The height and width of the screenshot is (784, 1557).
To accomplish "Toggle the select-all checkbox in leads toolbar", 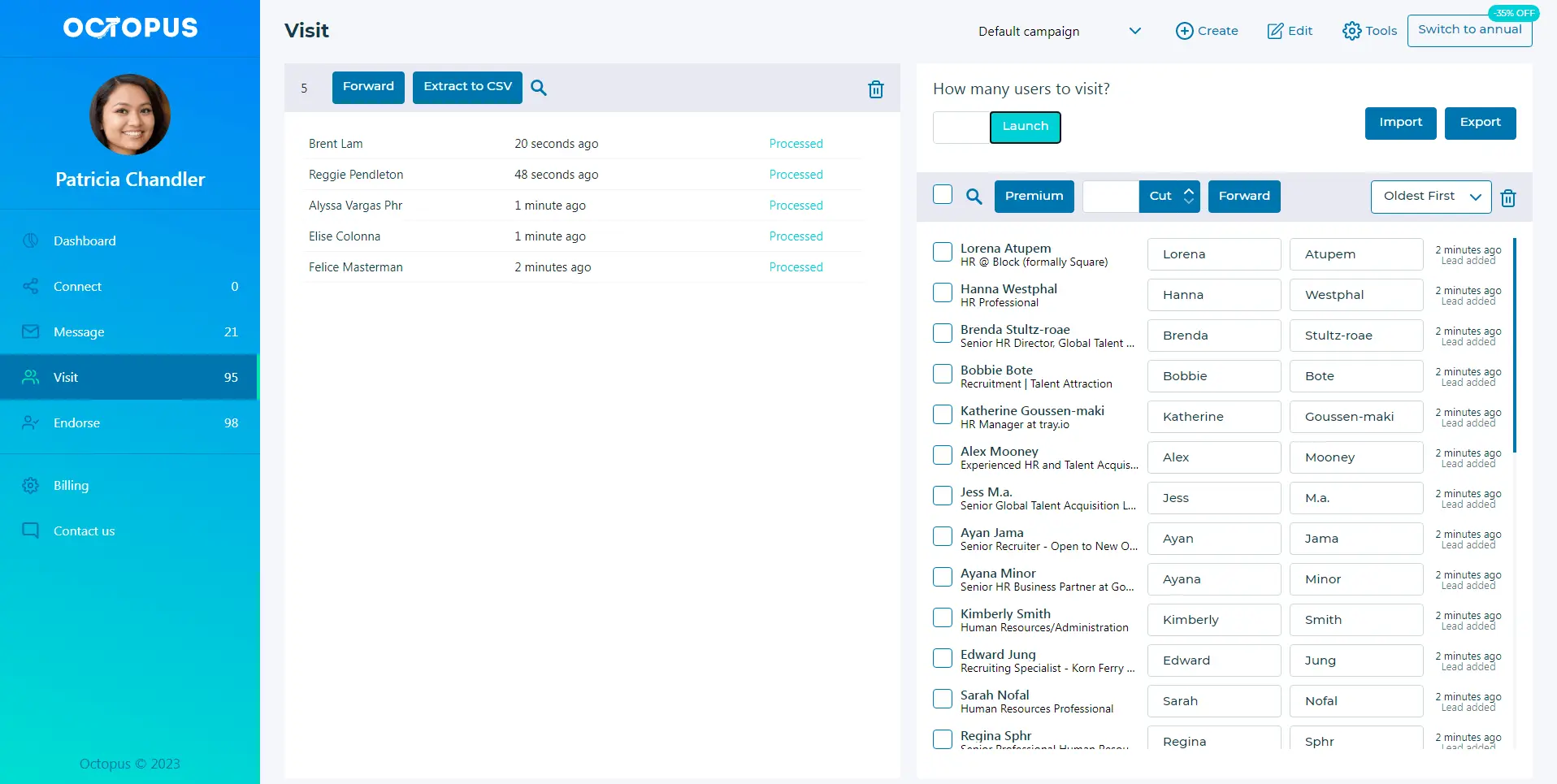I will pos(943,195).
